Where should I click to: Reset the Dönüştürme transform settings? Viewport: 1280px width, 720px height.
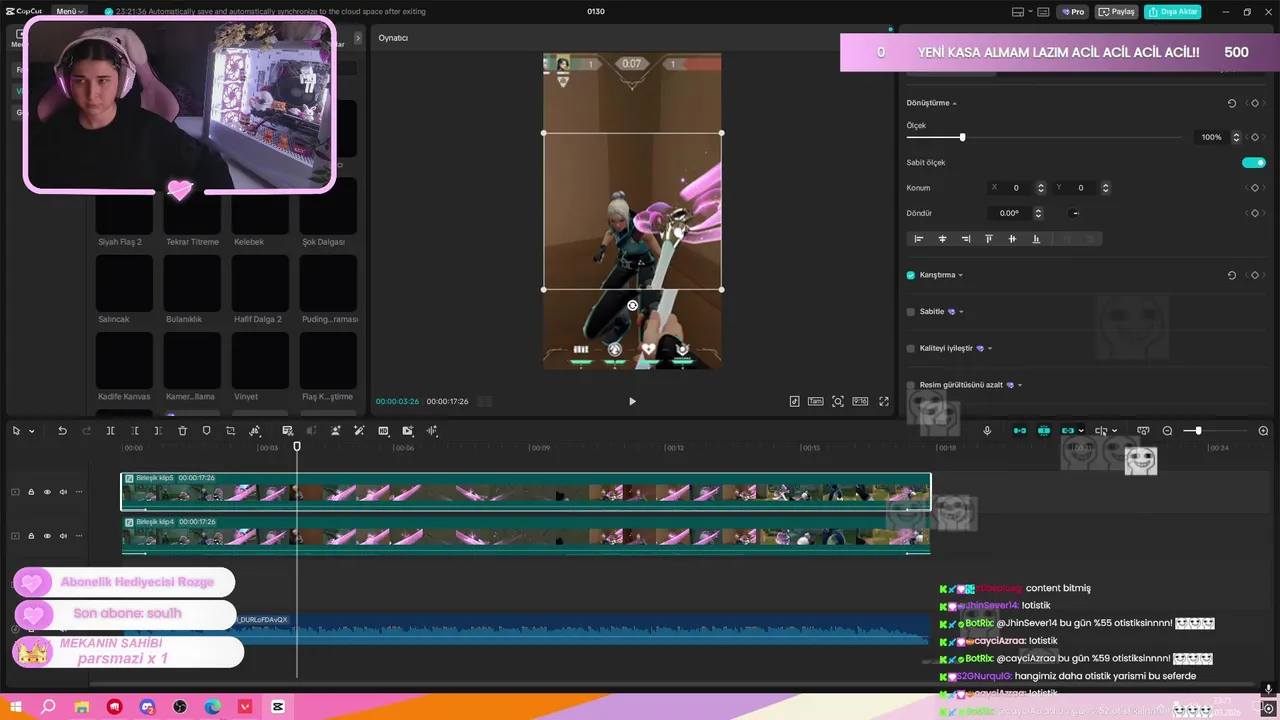tap(1232, 103)
